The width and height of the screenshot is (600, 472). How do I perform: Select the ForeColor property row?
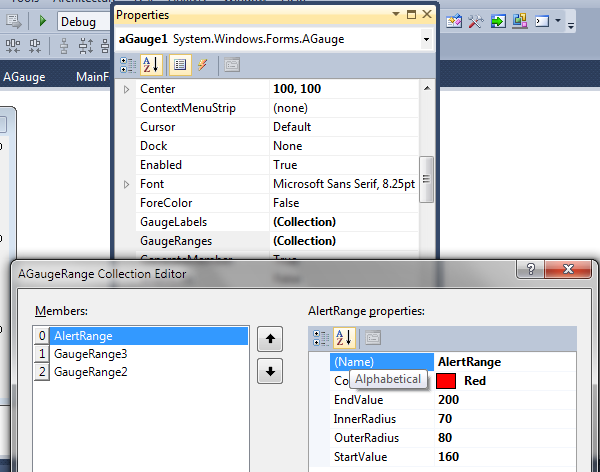coord(277,203)
